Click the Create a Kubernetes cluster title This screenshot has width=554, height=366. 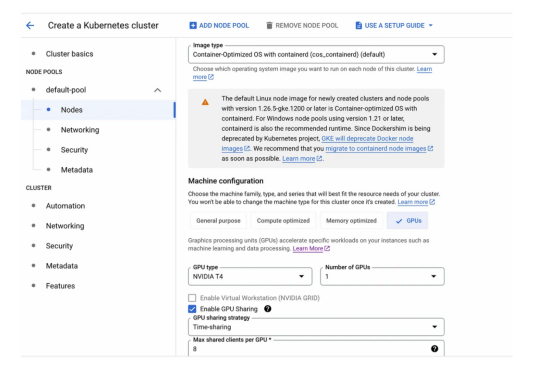pos(103,25)
